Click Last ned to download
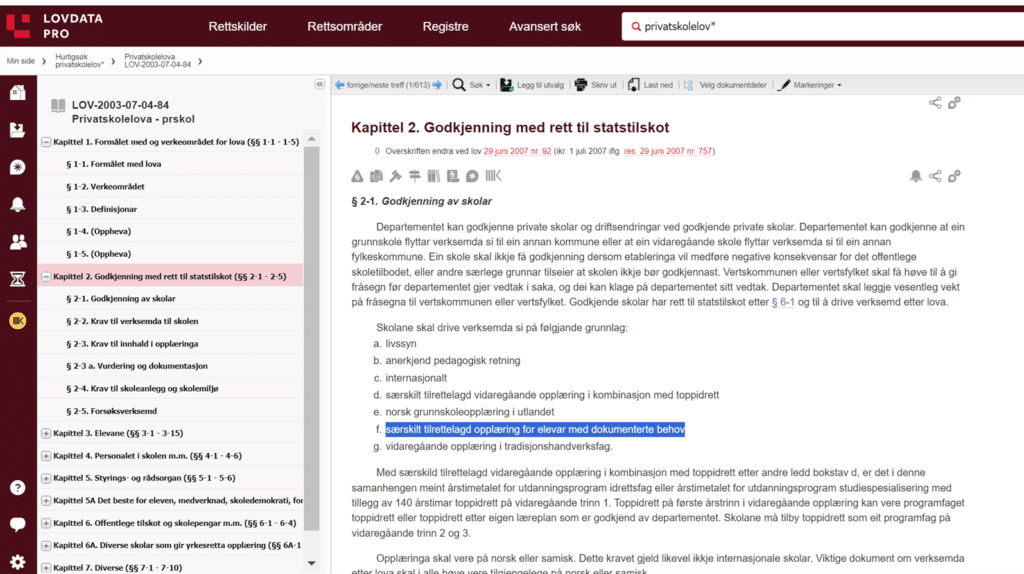 click(650, 85)
